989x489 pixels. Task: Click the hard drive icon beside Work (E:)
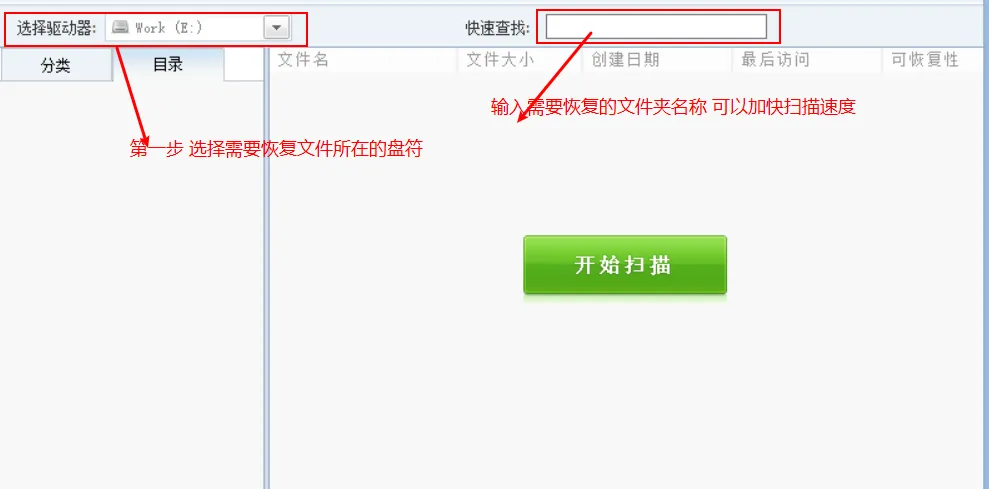120,27
